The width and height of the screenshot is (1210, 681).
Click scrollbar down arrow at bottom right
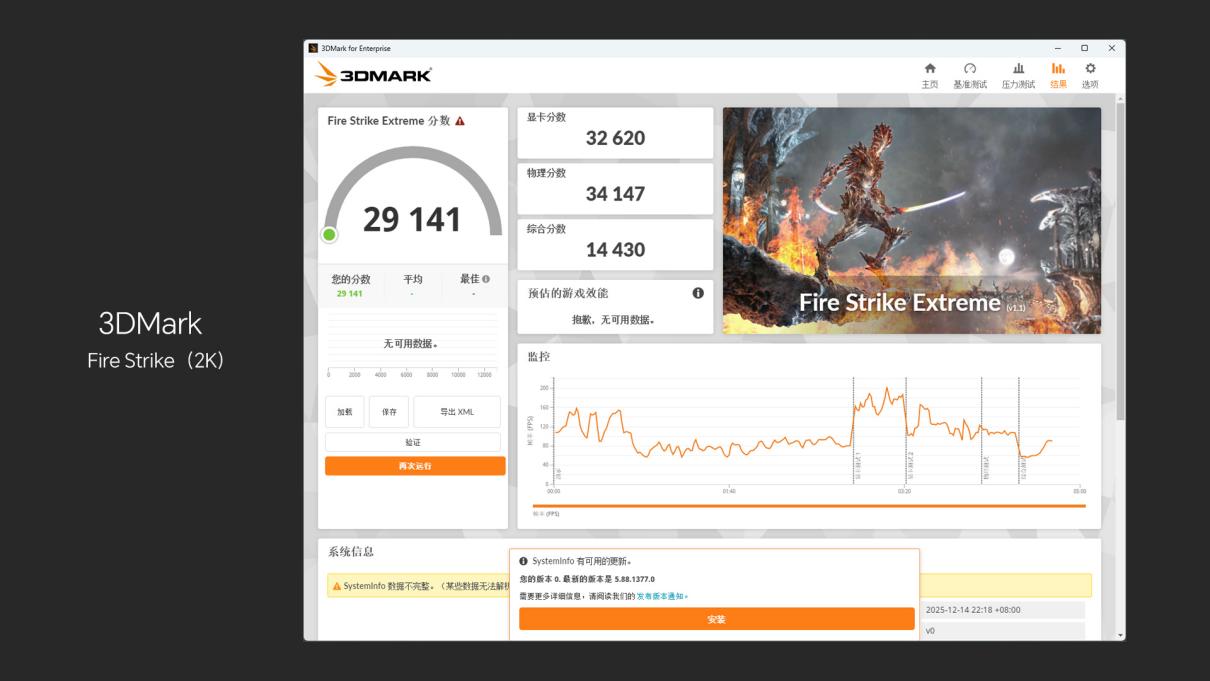pyautogui.click(x=1120, y=635)
